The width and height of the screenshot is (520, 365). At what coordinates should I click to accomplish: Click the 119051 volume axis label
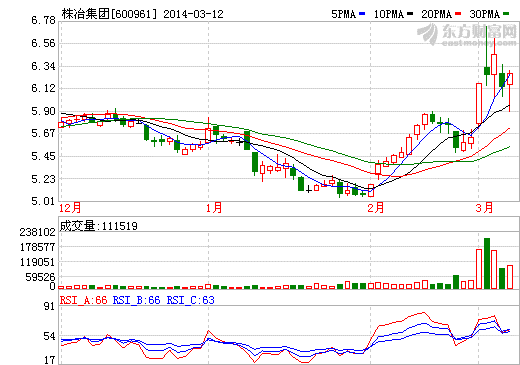click(37, 262)
